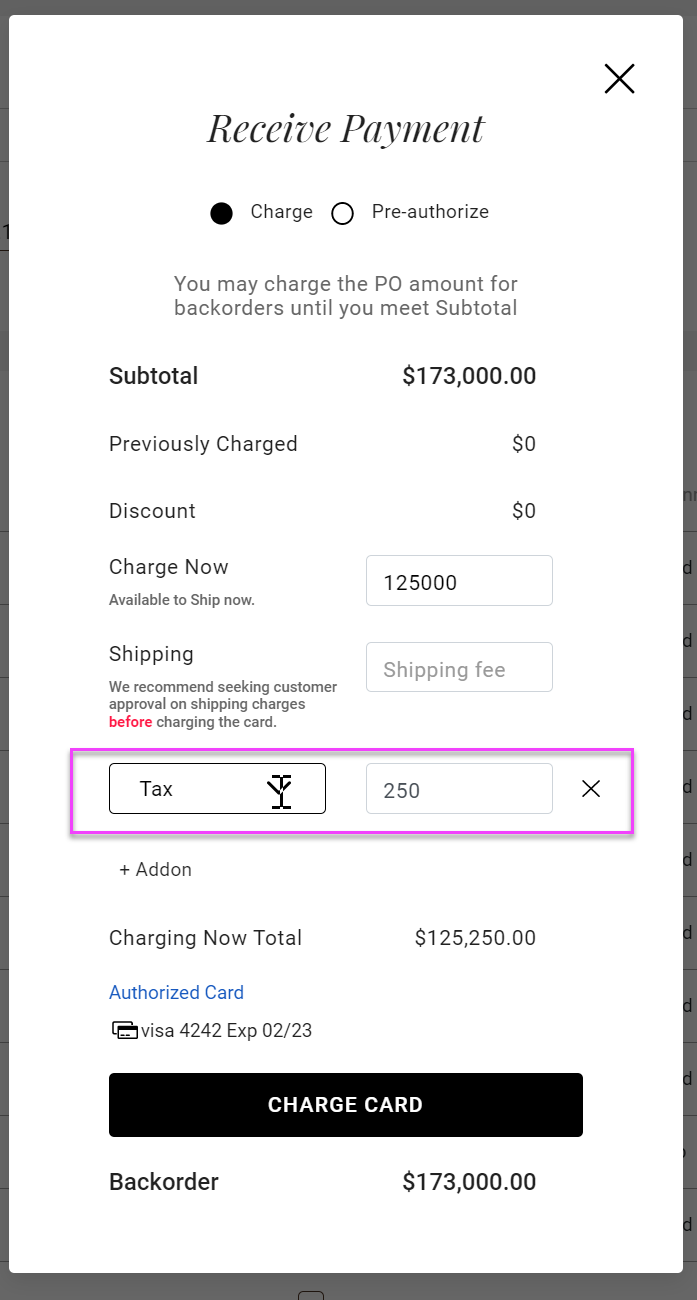Open the Authorized Card link
The height and width of the screenshot is (1300, 697).
(176, 993)
